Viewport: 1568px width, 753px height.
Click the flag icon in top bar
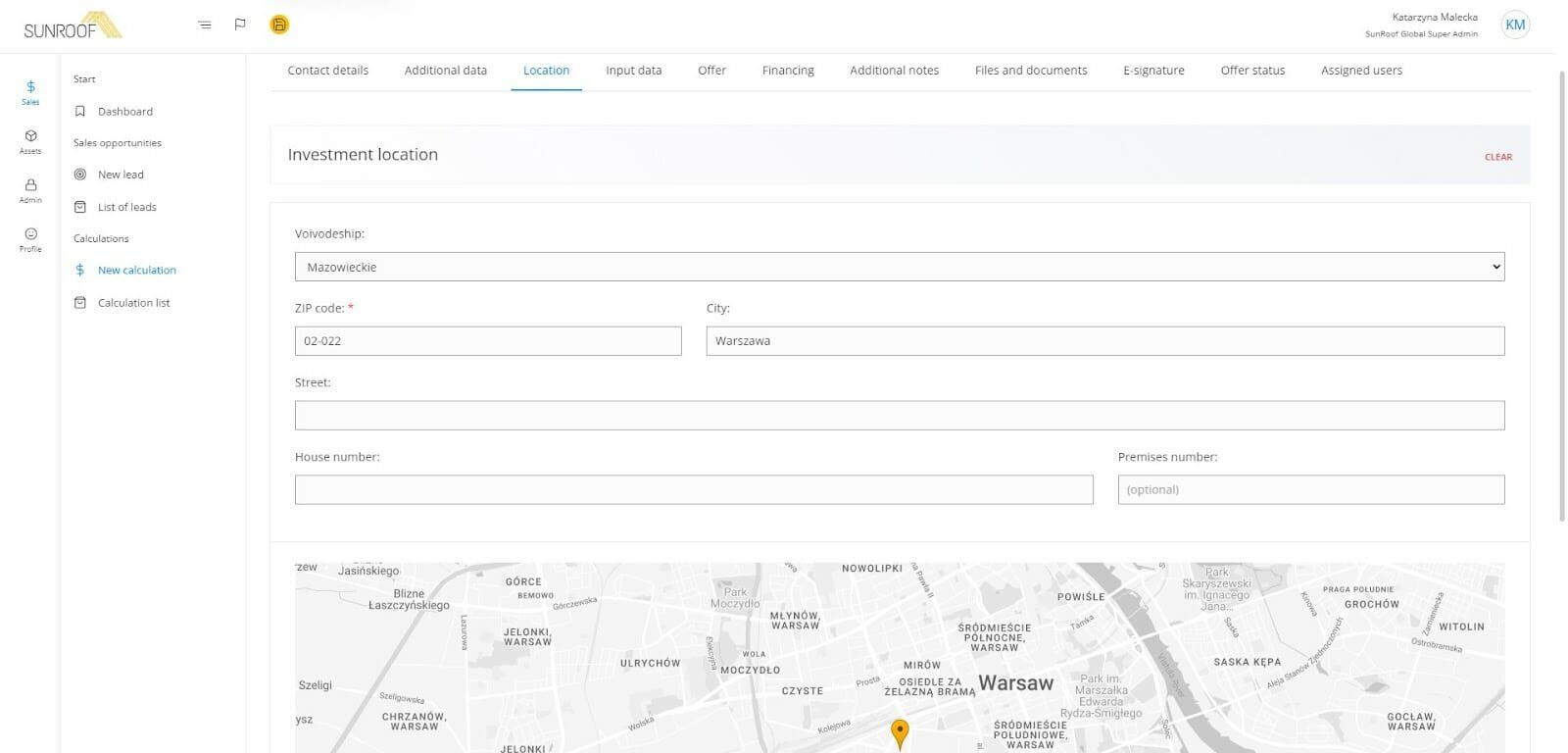tap(240, 25)
